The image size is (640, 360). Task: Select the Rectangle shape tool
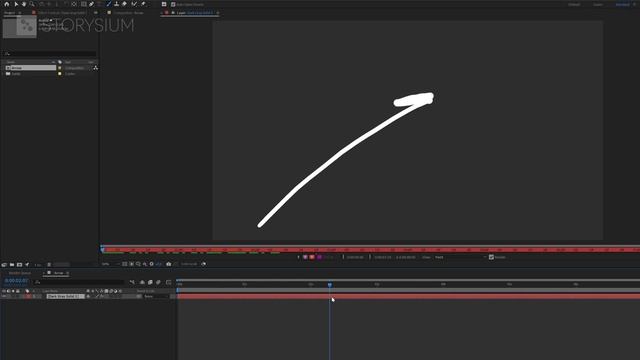coord(83,4)
